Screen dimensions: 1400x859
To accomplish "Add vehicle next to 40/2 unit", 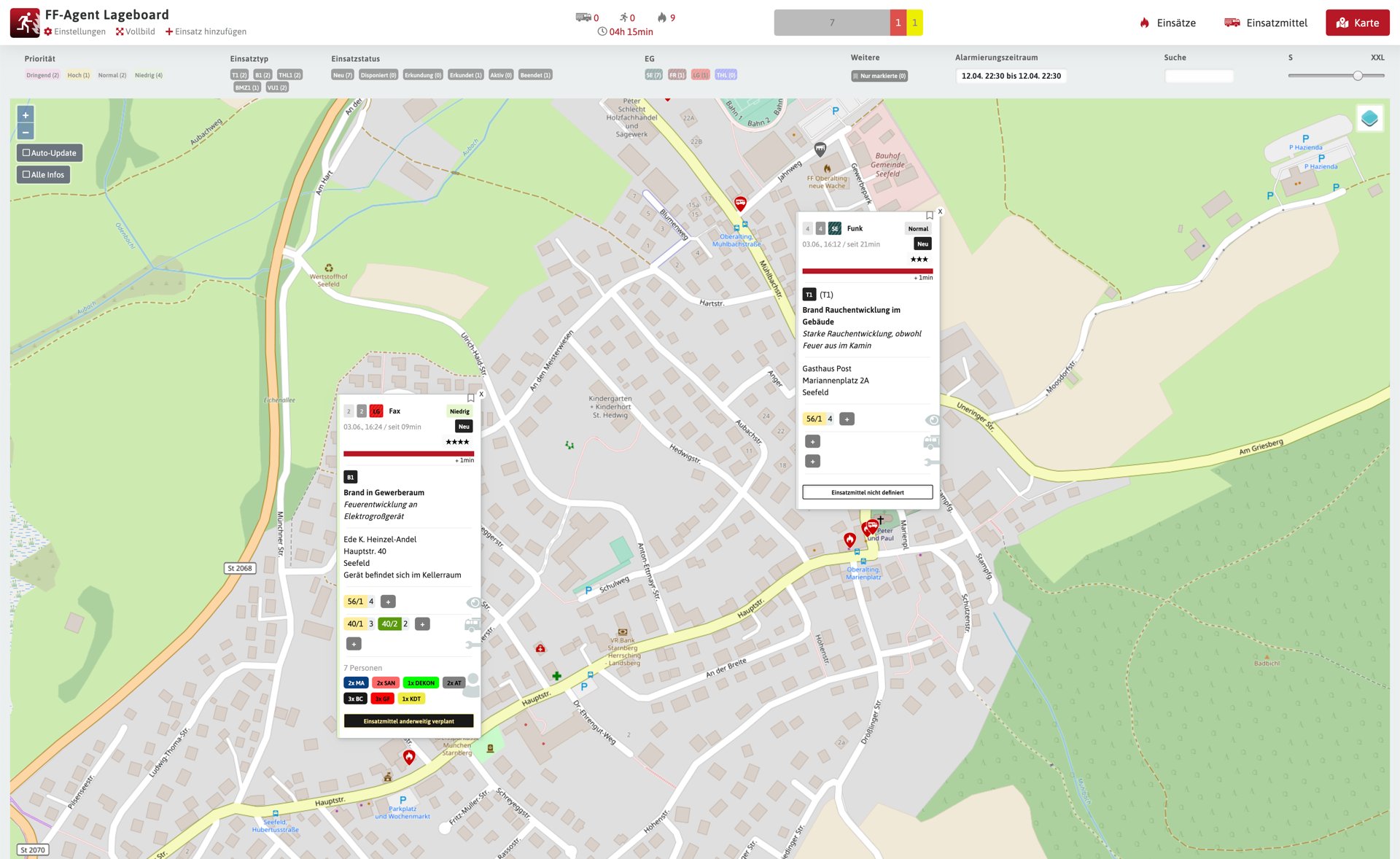I will pos(422,624).
